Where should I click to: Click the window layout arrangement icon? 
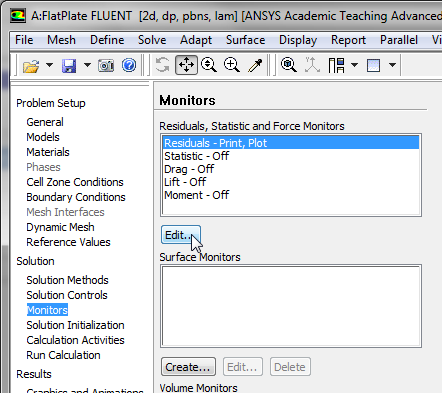(336, 65)
